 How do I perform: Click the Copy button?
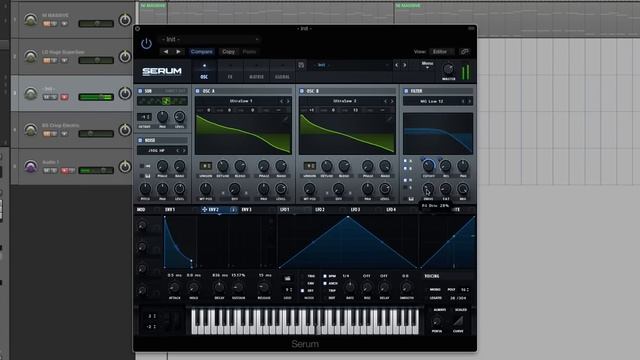pos(228,52)
